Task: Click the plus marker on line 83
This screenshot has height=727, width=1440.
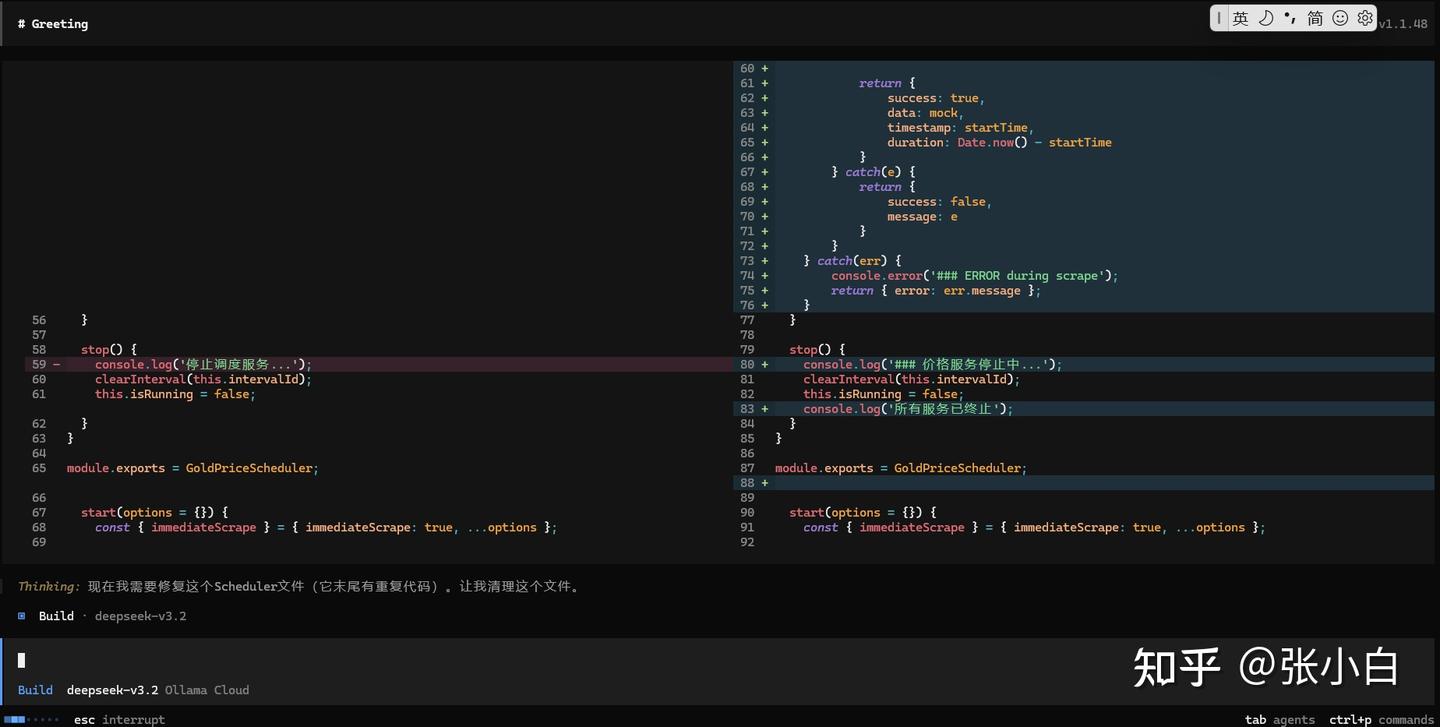Action: pos(765,409)
